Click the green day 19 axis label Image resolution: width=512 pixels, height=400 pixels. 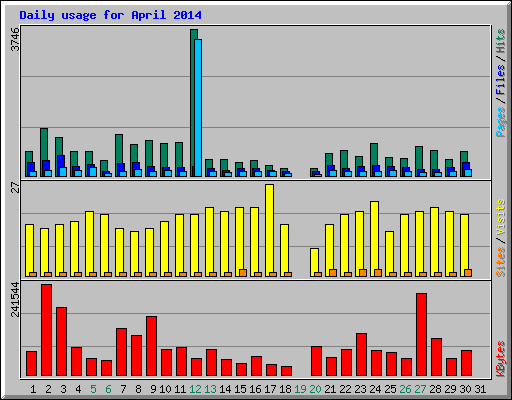[300, 389]
